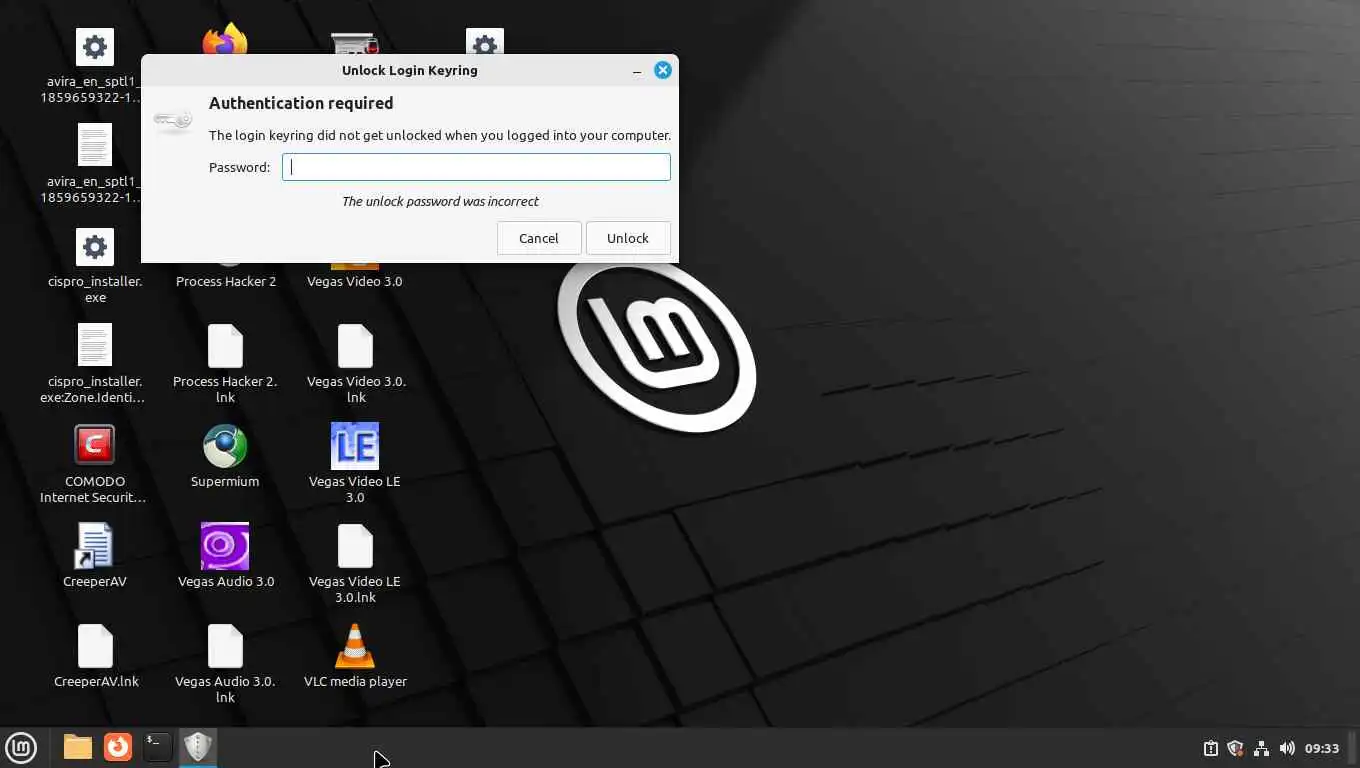This screenshot has height=768, width=1360.
Task: Open the notifications tray icon with exclamation mark
Action: click(1210, 748)
